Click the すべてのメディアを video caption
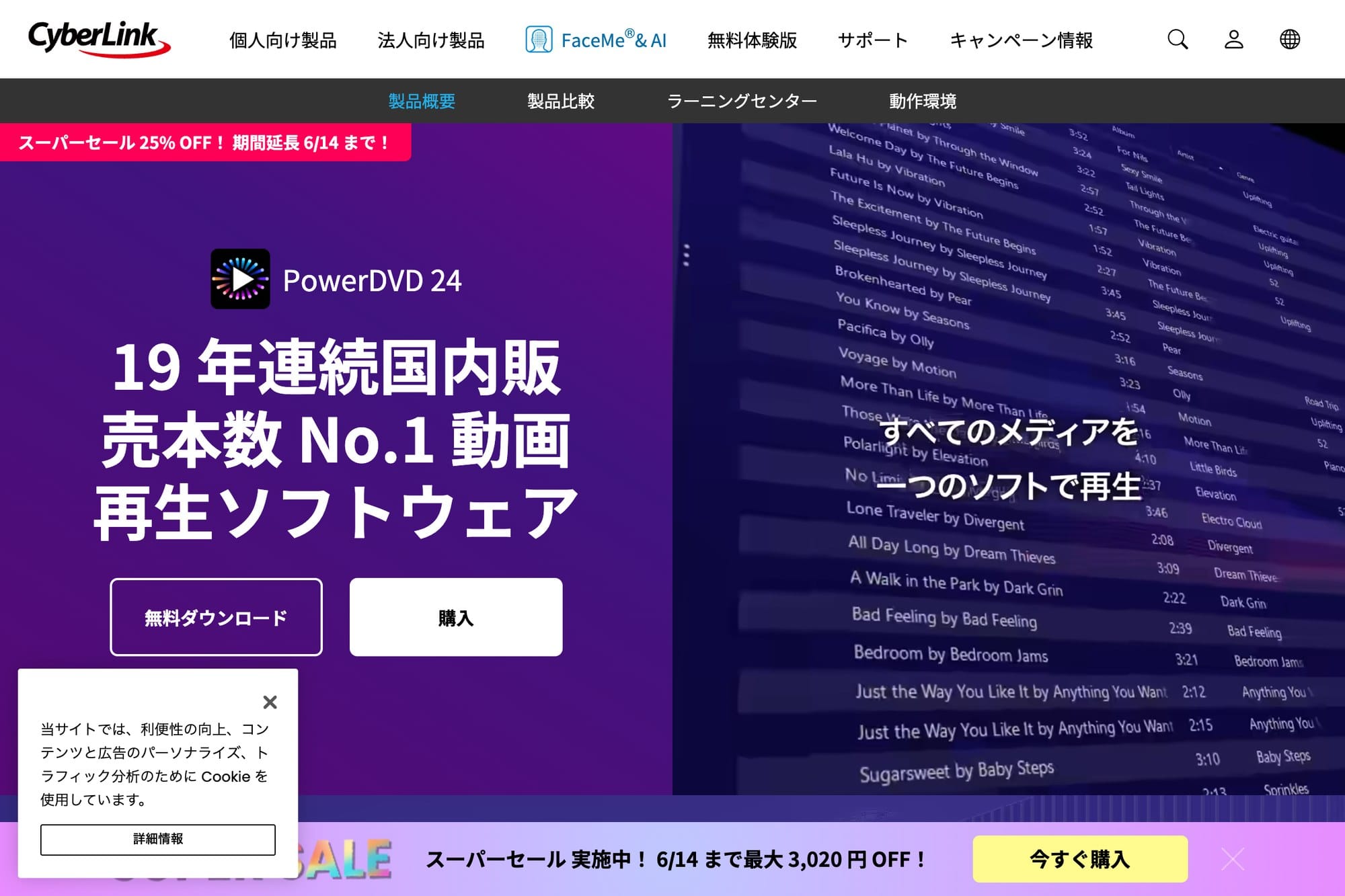1345x896 pixels. click(1009, 459)
